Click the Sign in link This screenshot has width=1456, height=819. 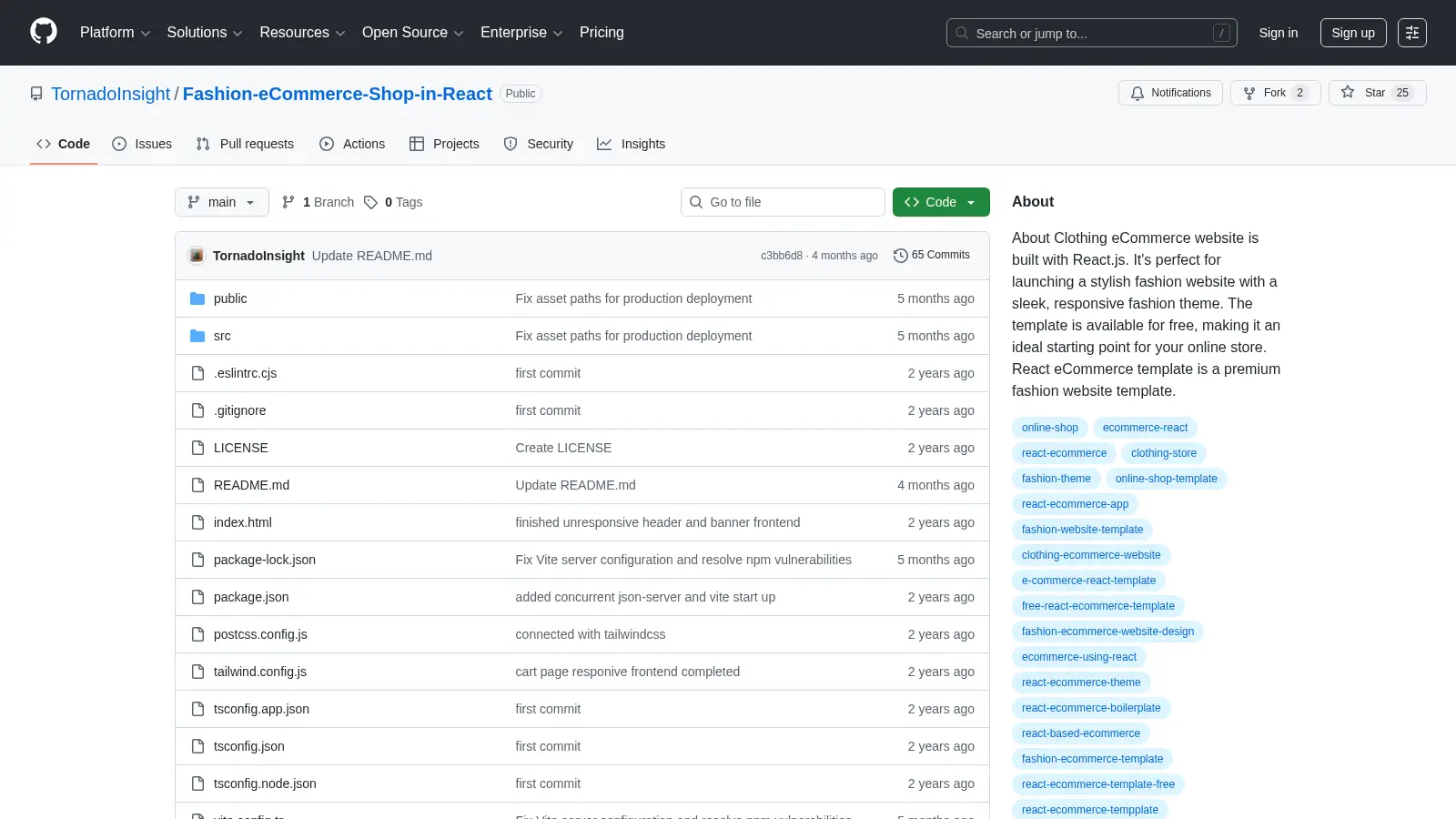(1279, 33)
